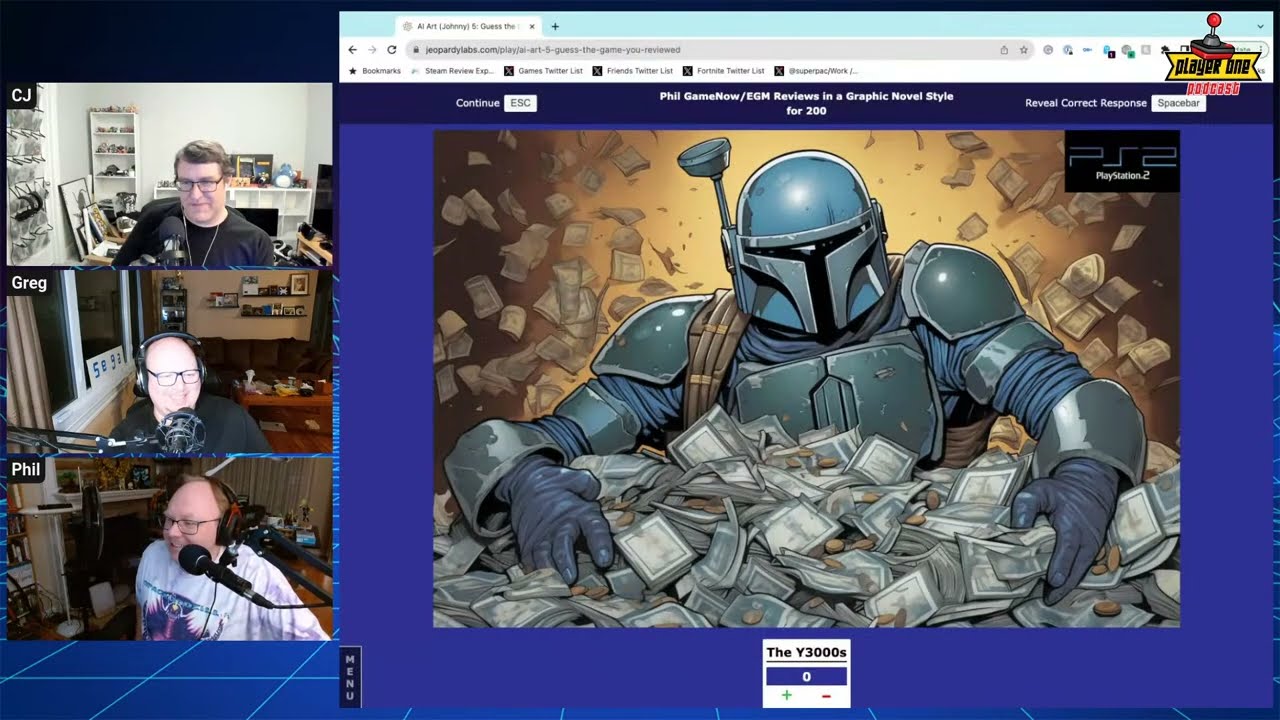This screenshot has height=720, width=1280.
Task: Subtract points from The Y3000s with minus
Action: click(826, 695)
